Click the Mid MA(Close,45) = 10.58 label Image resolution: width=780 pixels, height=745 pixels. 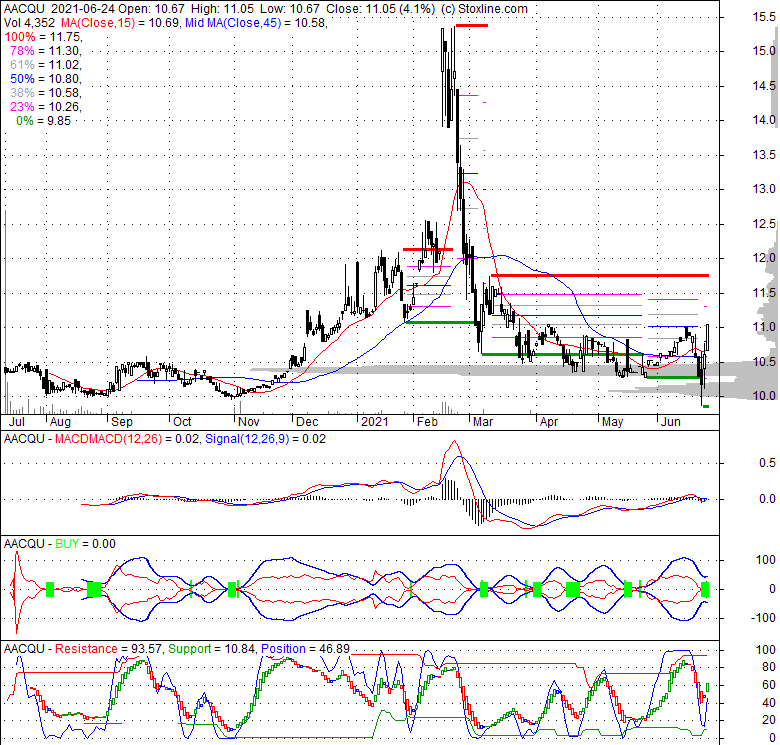pos(256,23)
